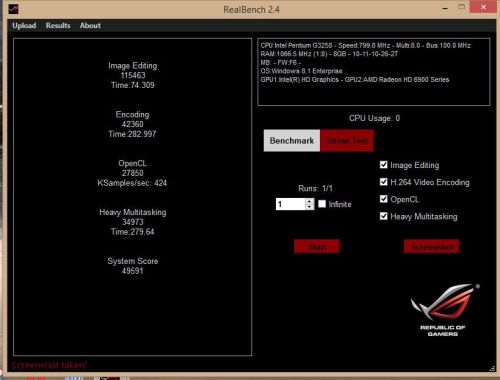Switch to the Stress Test tab
500x380 pixels.
[x=347, y=141]
